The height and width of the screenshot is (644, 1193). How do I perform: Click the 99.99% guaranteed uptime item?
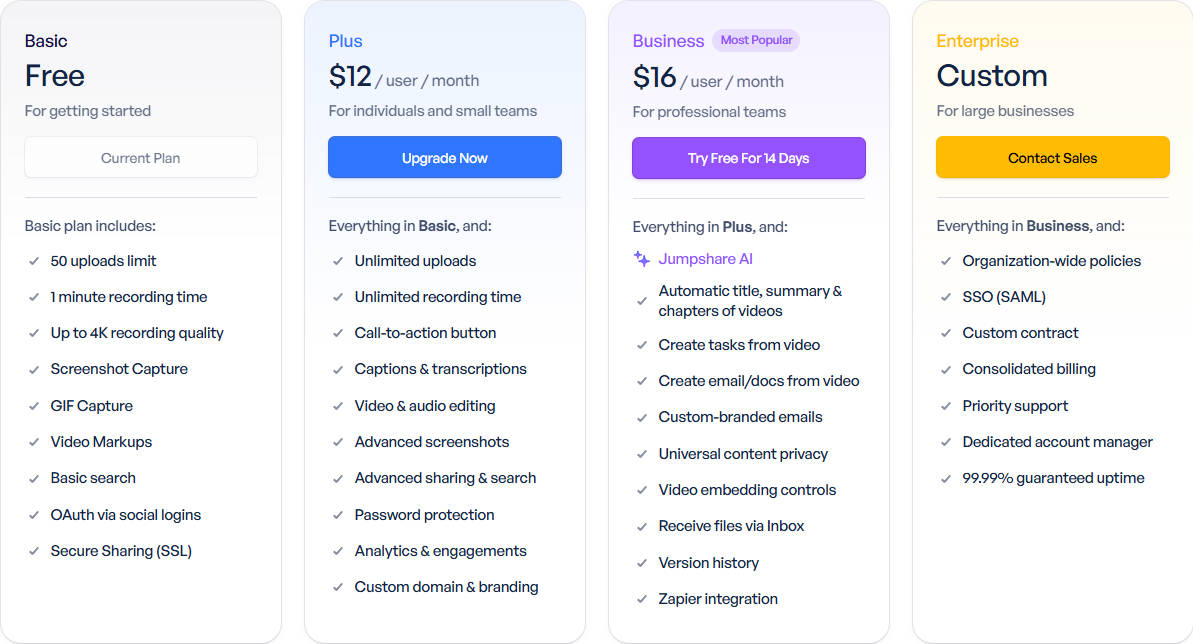(x=1053, y=478)
